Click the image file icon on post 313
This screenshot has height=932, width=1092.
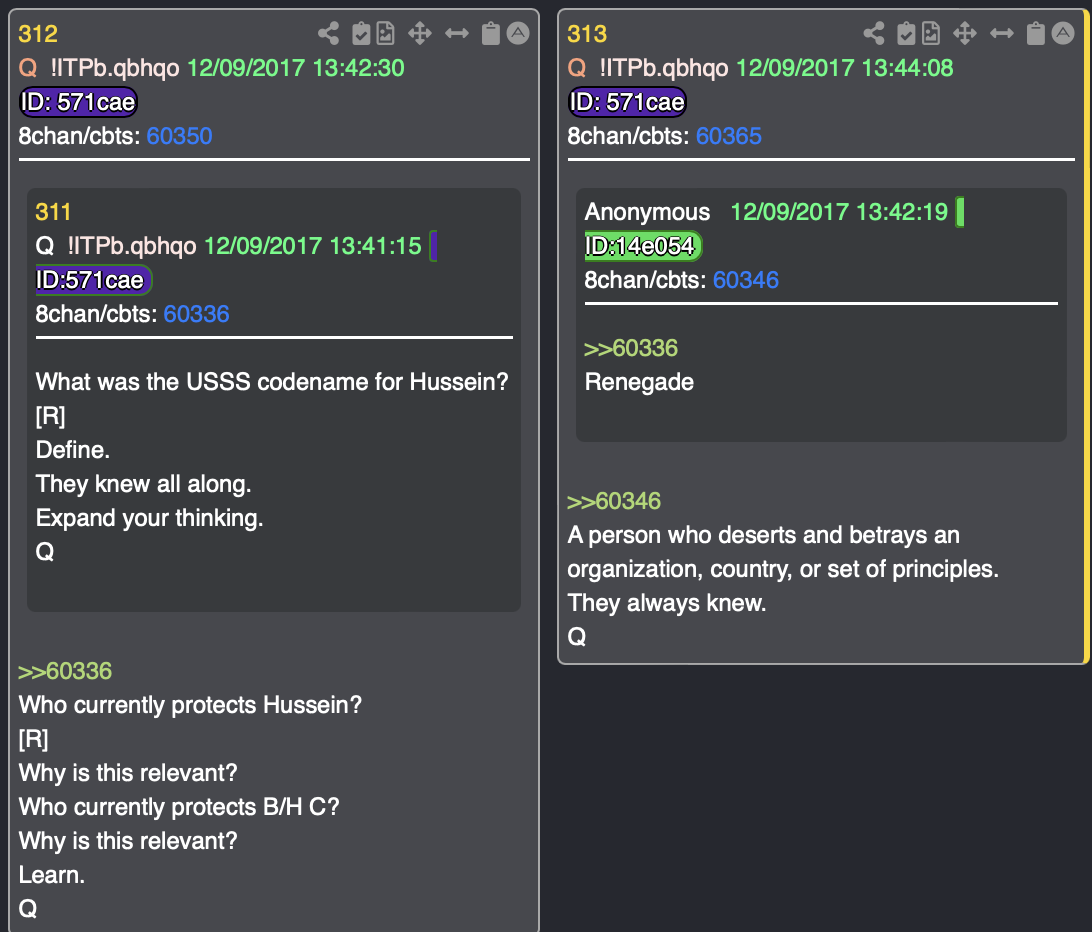[x=931, y=34]
